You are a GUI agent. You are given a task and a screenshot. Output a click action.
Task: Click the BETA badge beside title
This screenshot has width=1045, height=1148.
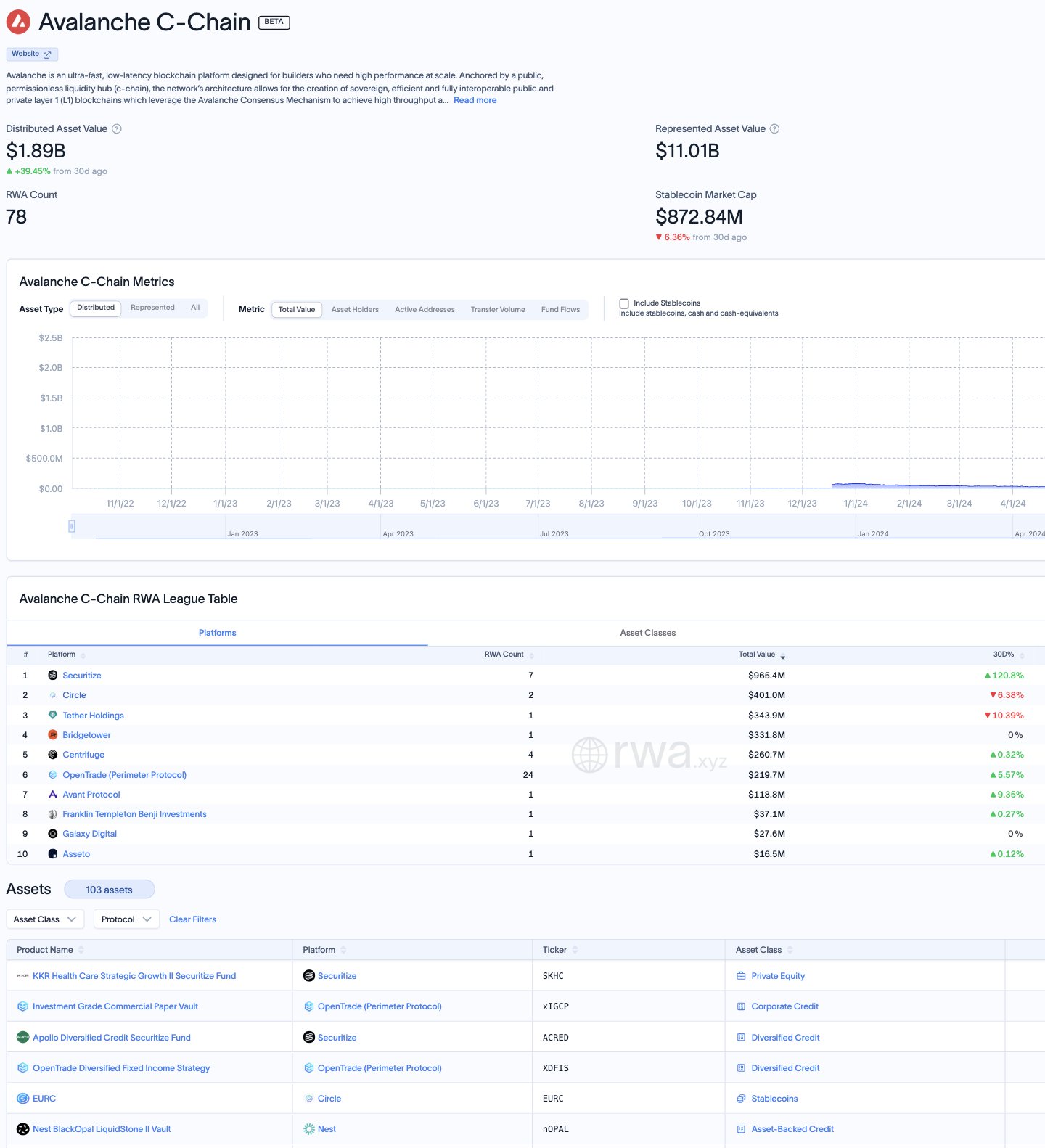click(x=274, y=22)
